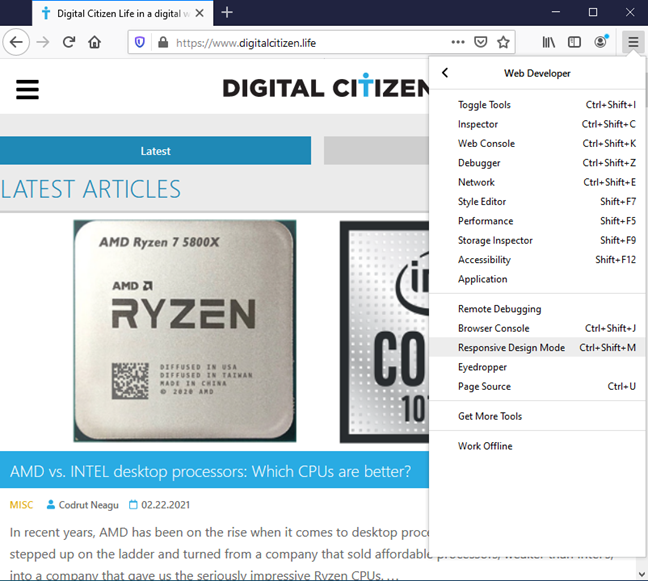Click the article date 02.22.2021

[x=166, y=505]
